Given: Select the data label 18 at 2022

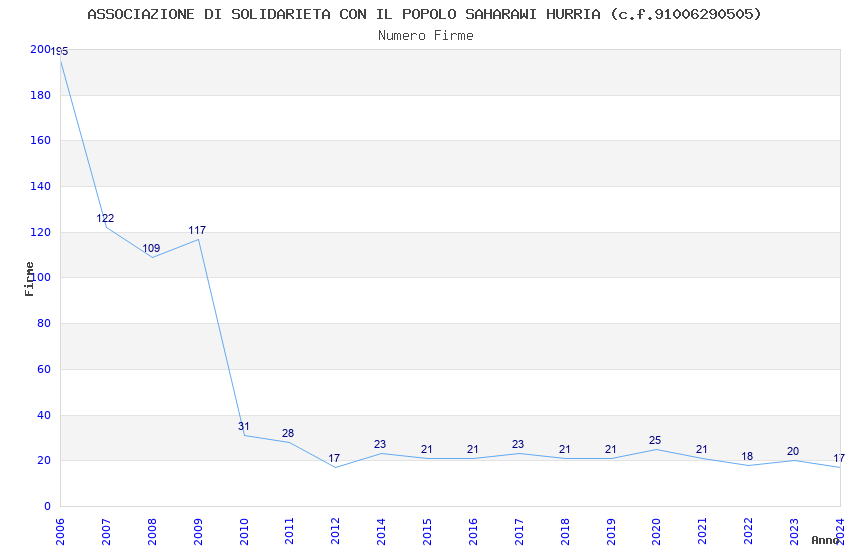Looking at the screenshot, I should [747, 456].
